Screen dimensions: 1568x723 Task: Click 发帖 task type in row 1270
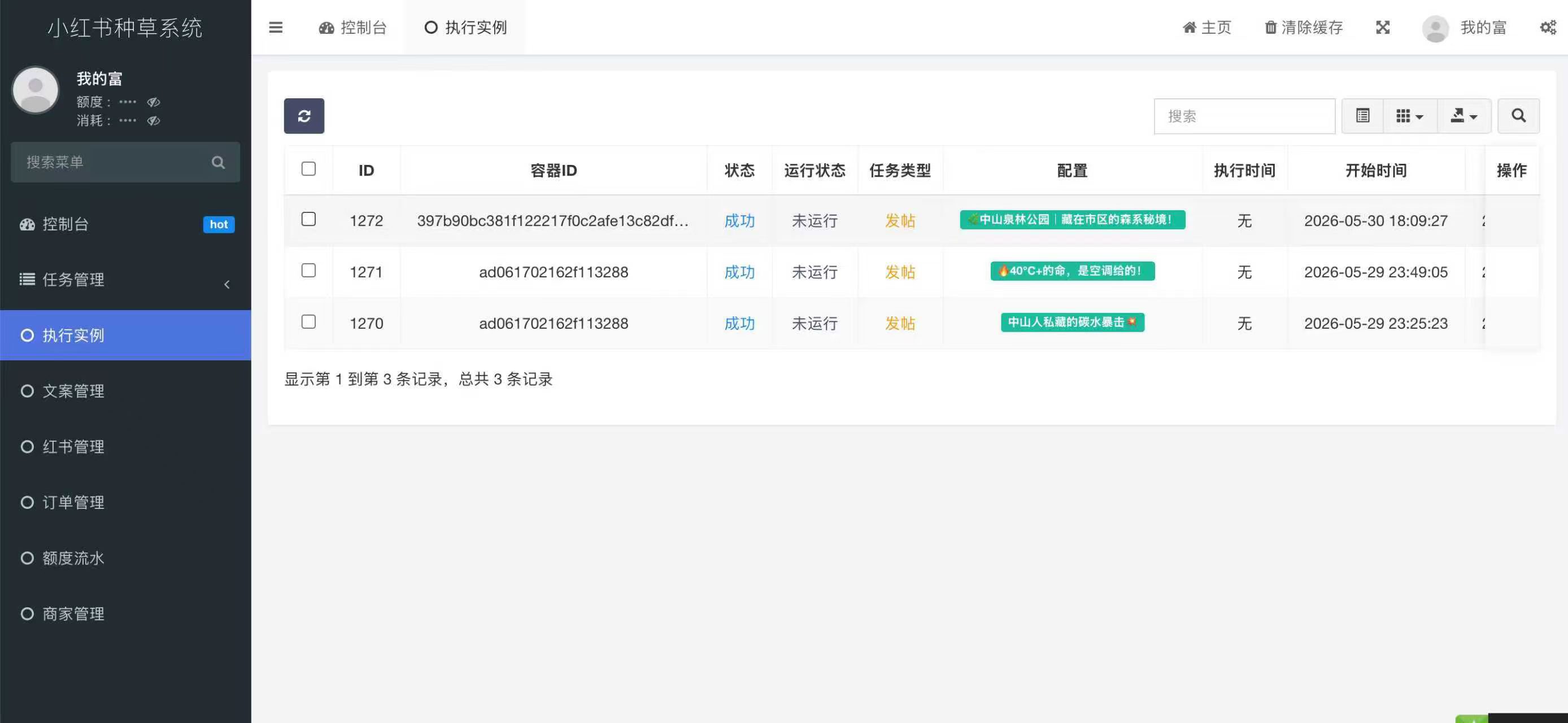point(900,323)
